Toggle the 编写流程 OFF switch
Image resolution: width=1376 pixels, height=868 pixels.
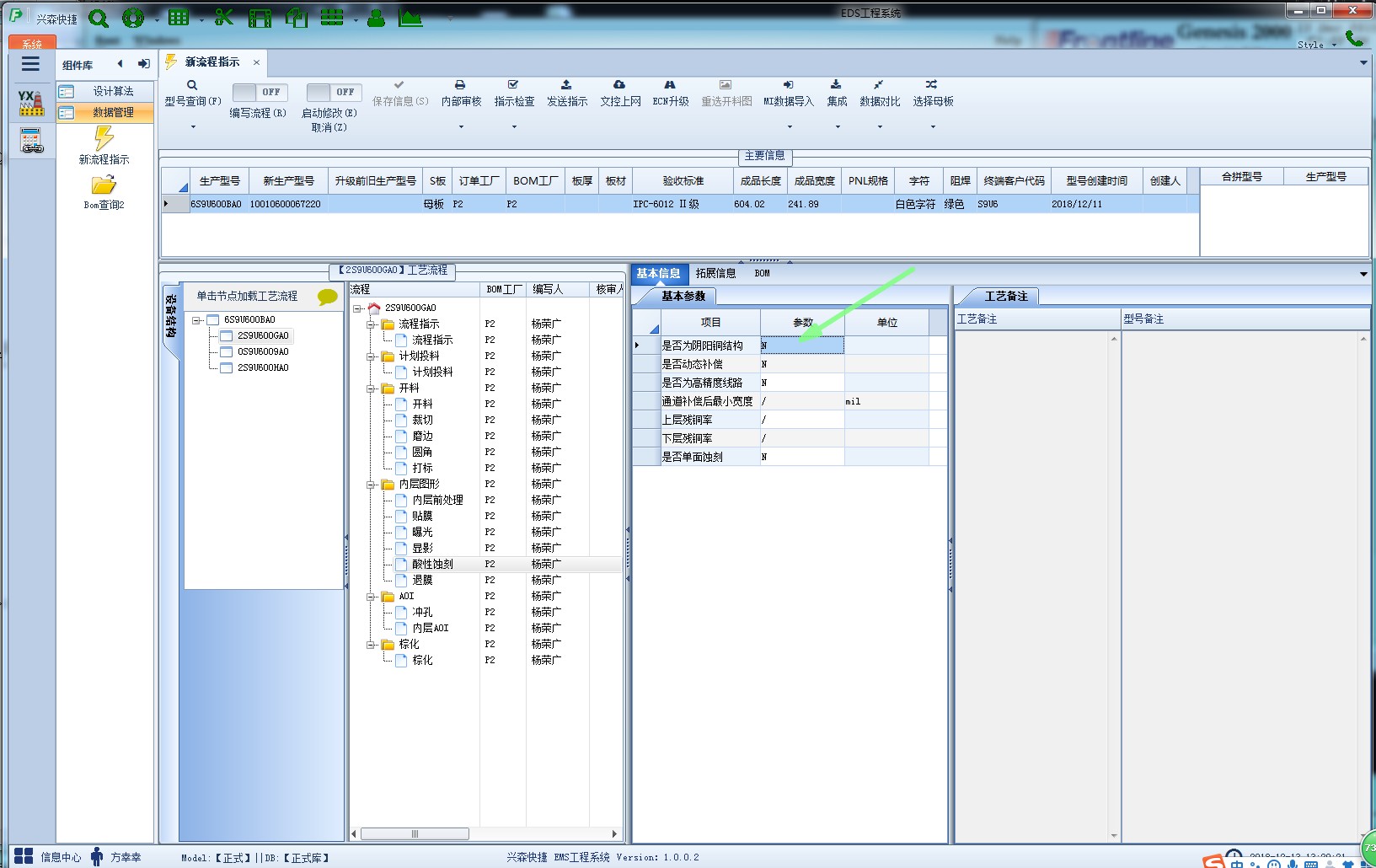coord(259,92)
